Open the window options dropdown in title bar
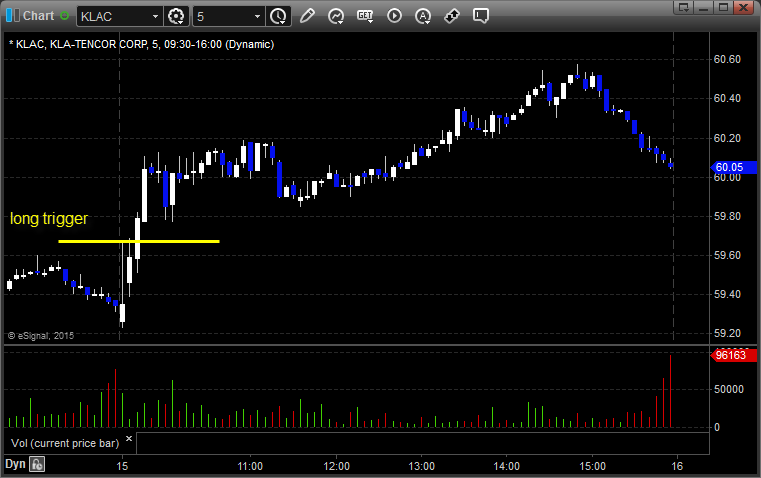This screenshot has height=478, width=761. [683, 7]
